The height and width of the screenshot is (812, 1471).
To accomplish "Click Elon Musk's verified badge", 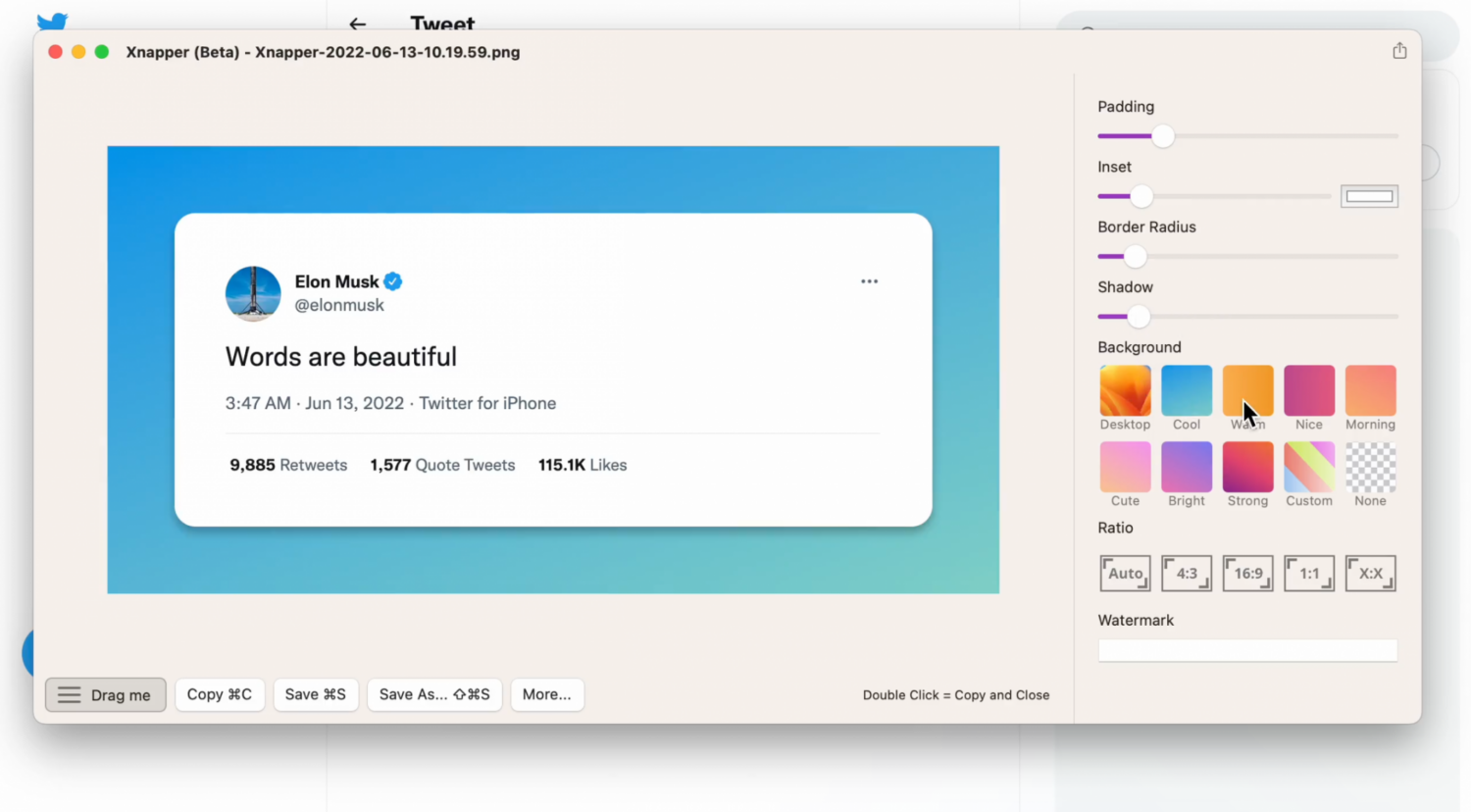I will pyautogui.click(x=393, y=281).
